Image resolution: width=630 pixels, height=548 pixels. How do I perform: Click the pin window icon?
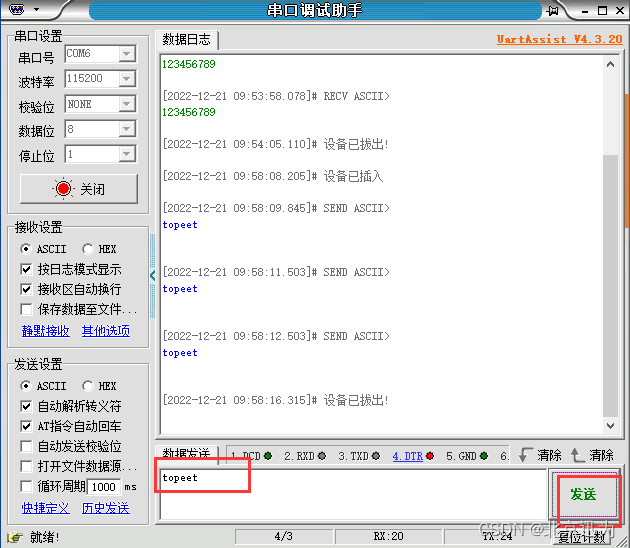coord(553,10)
